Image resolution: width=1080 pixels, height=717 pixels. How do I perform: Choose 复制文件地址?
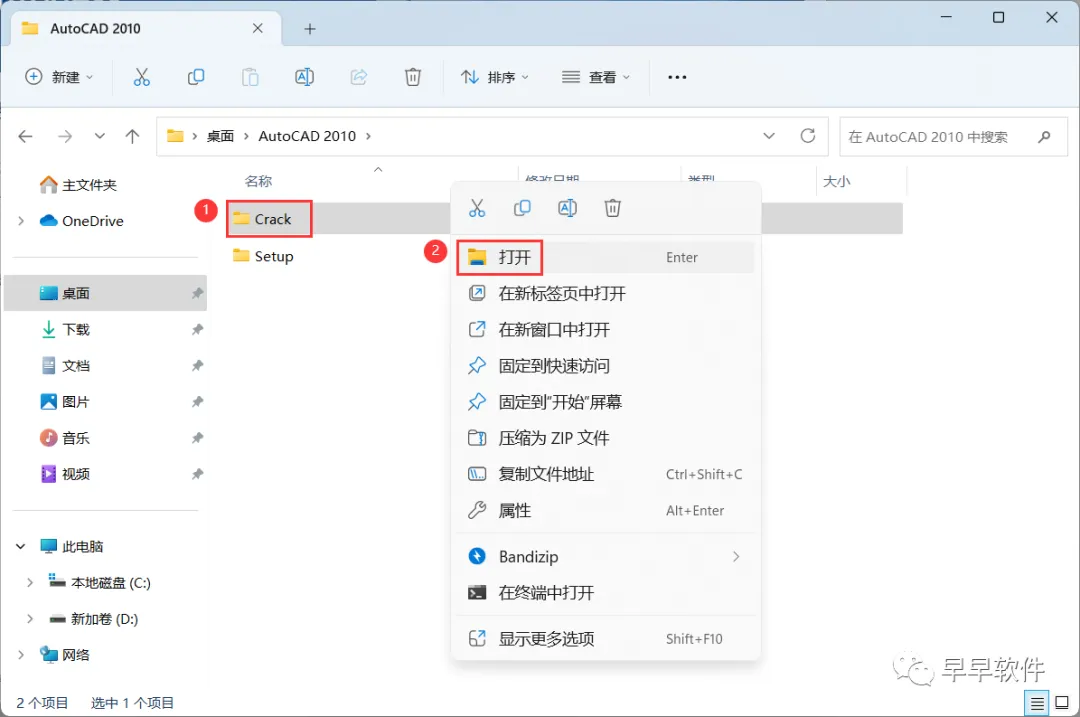tap(606, 475)
